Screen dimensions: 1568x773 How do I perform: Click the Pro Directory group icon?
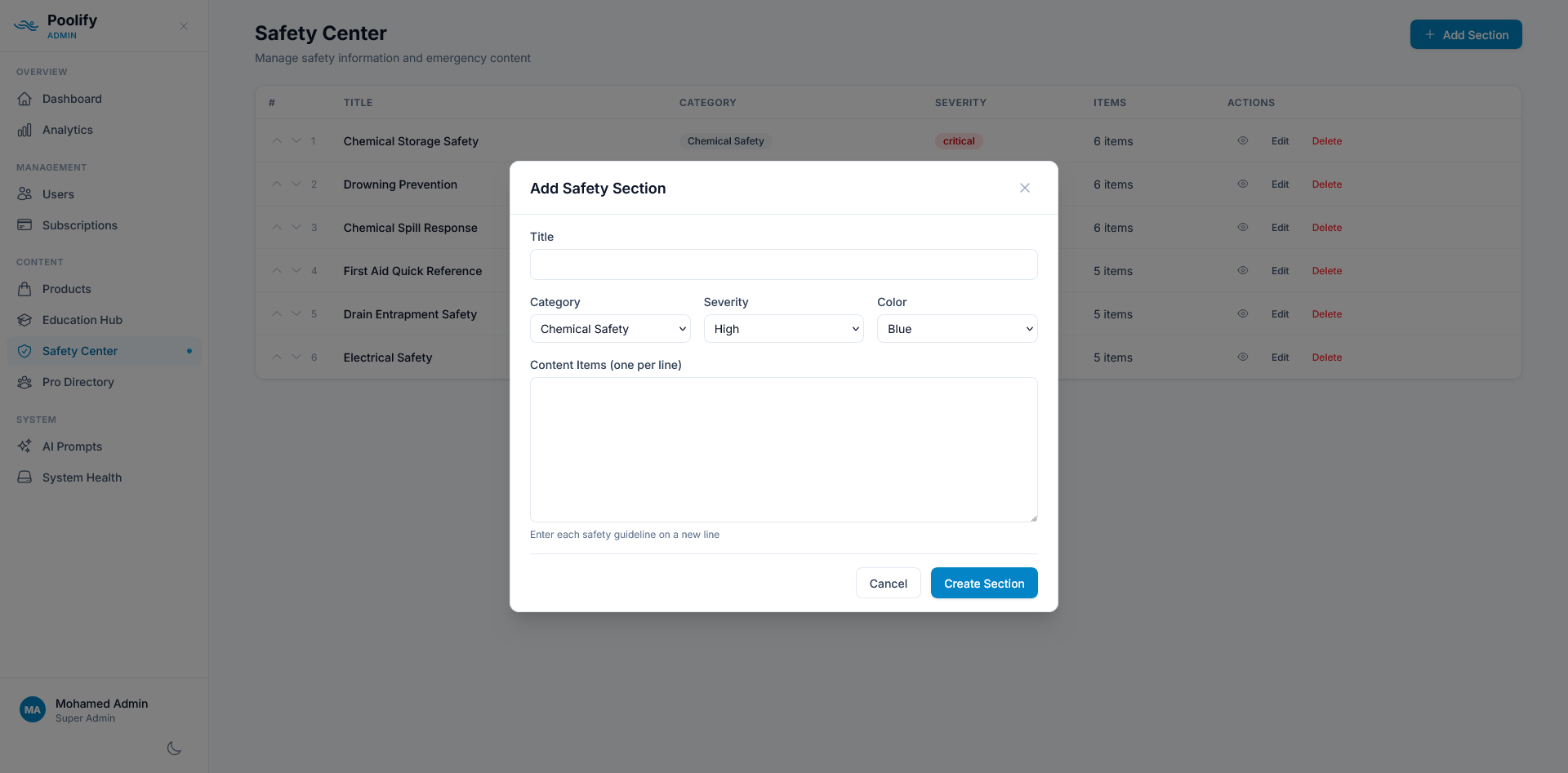[x=24, y=382]
